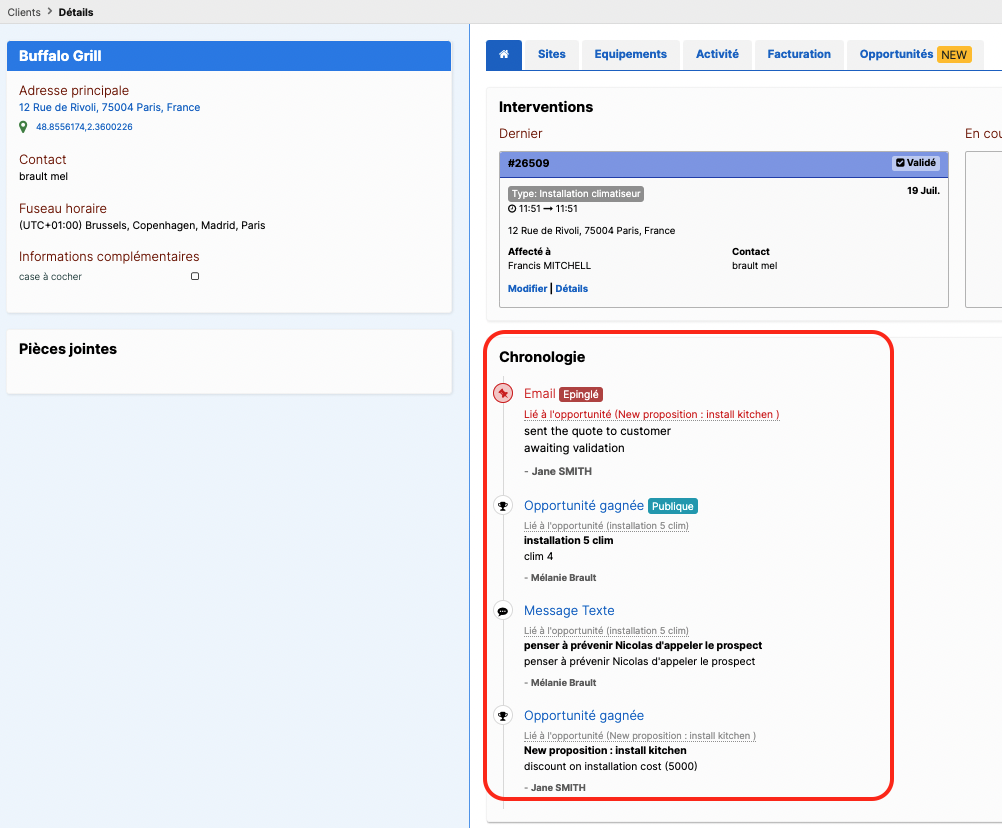This screenshot has width=1002, height=828.
Task: Click Modifier on intervention #26509
Action: point(527,289)
